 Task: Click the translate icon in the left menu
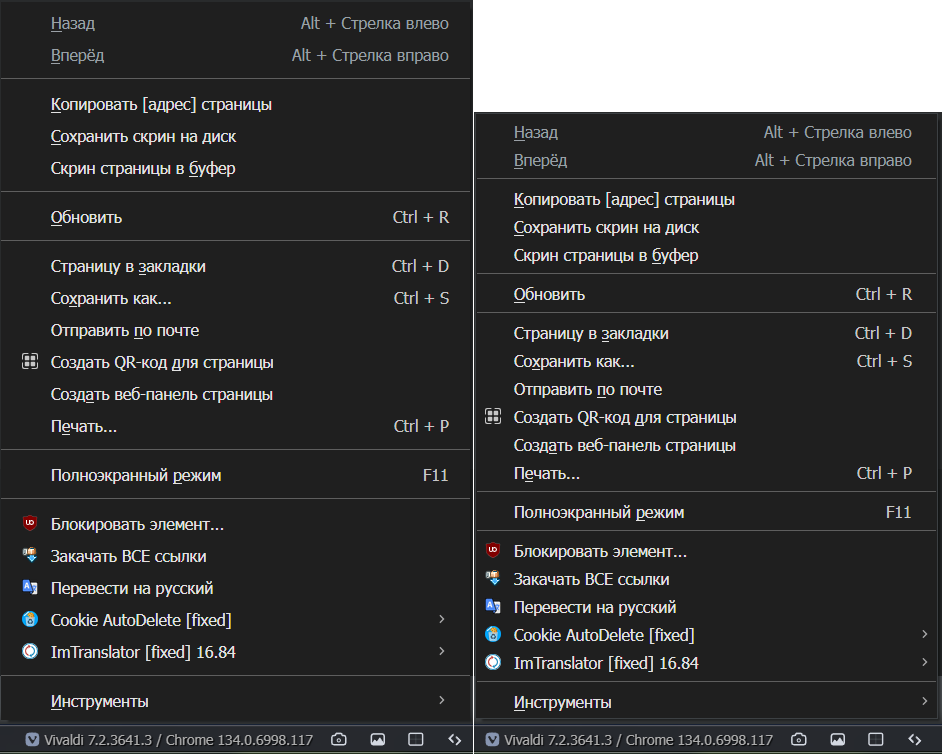pos(30,587)
